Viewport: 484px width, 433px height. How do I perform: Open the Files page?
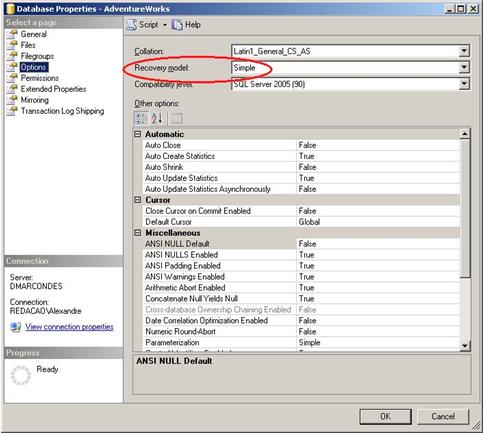point(28,45)
